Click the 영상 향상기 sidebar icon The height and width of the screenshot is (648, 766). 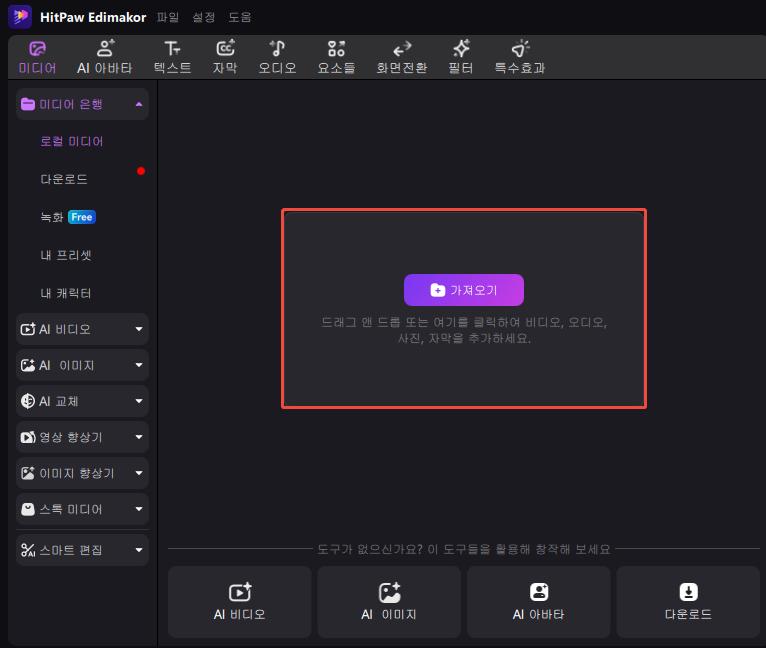(x=28, y=437)
